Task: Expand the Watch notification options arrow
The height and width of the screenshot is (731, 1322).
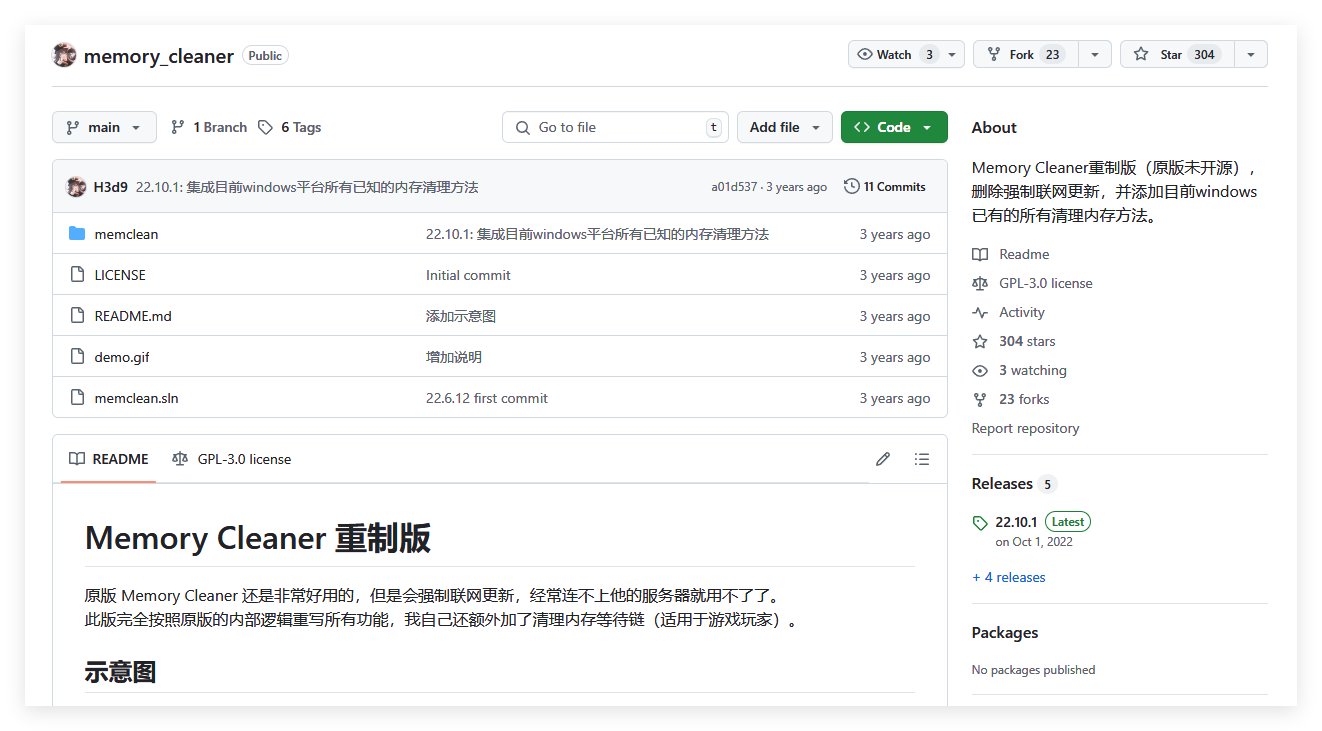Action: click(x=952, y=54)
